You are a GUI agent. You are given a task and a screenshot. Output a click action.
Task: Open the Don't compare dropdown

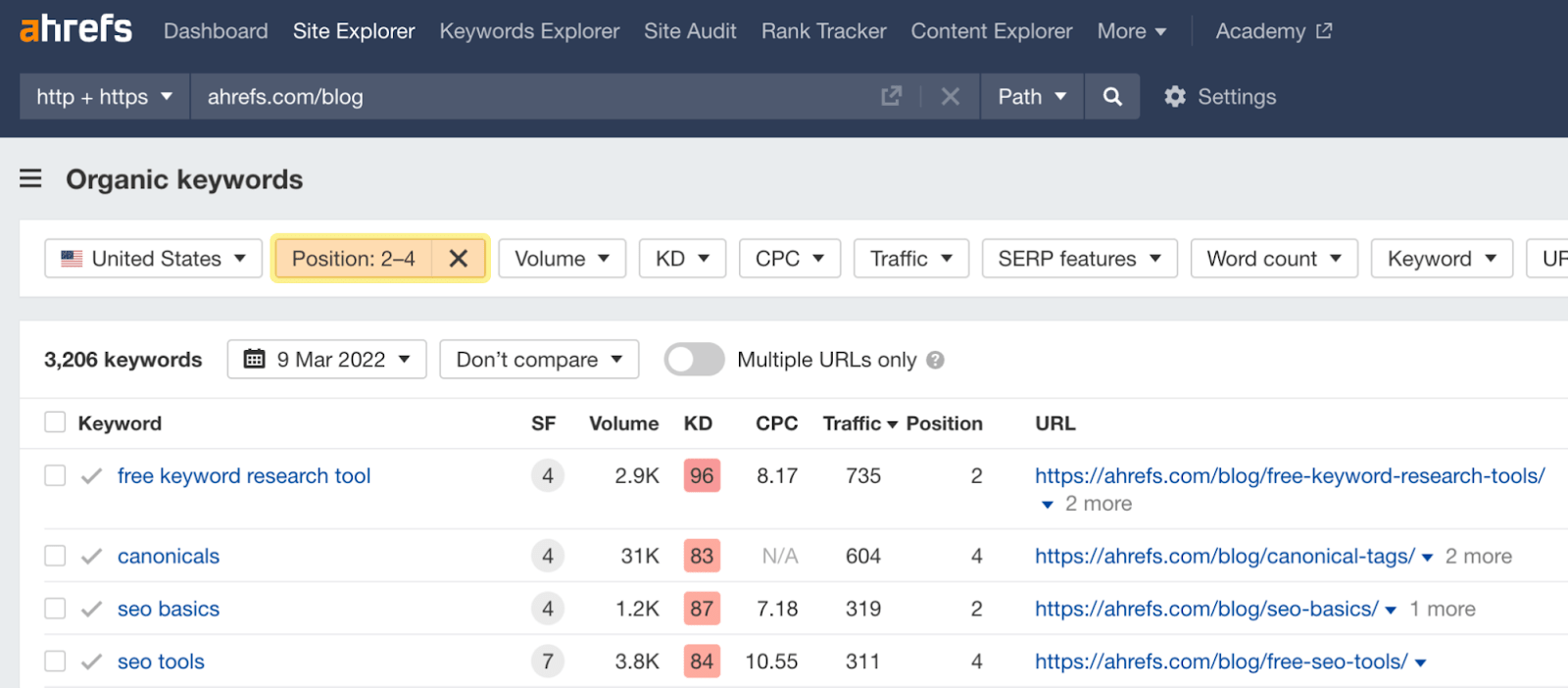tap(539, 360)
